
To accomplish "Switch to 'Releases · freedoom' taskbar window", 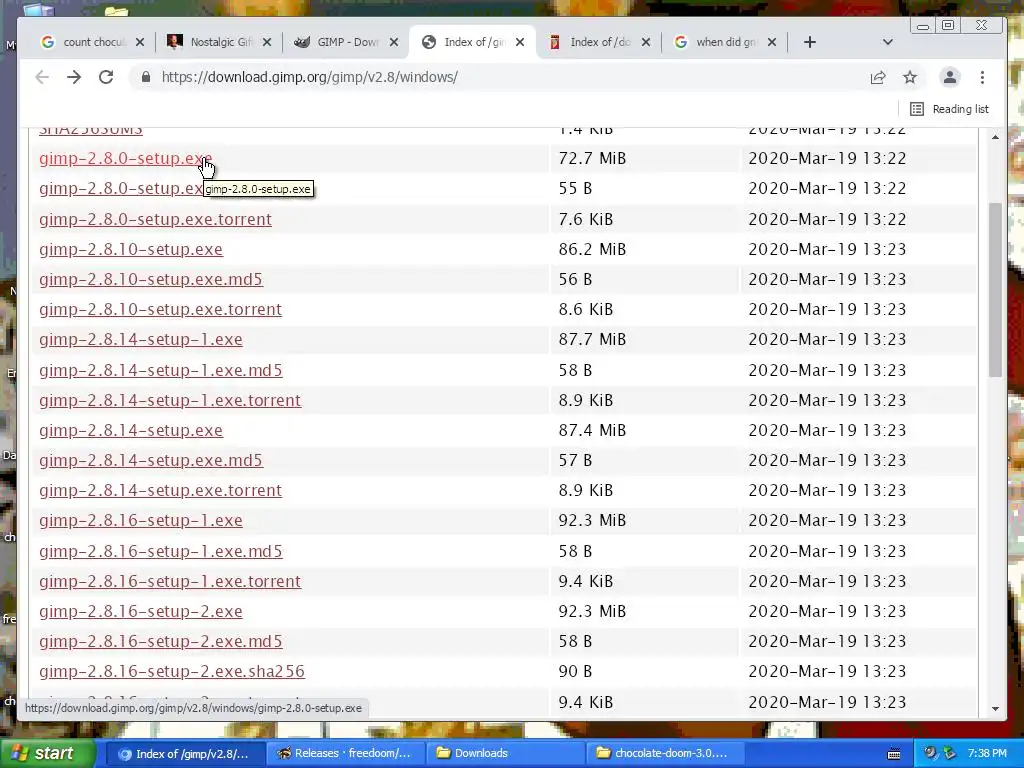I will click(345, 754).
